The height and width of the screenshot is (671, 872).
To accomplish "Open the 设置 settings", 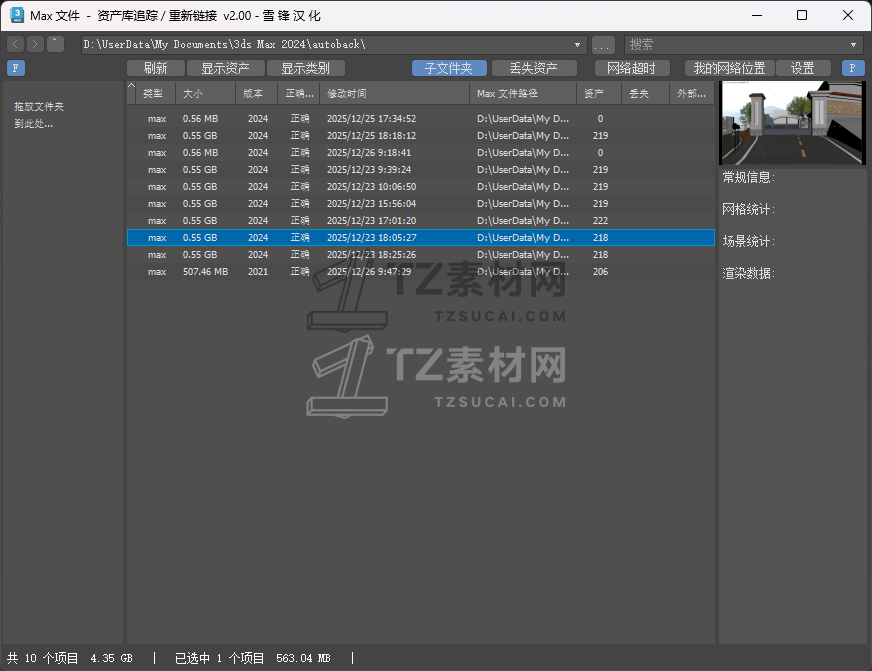I will [x=804, y=68].
